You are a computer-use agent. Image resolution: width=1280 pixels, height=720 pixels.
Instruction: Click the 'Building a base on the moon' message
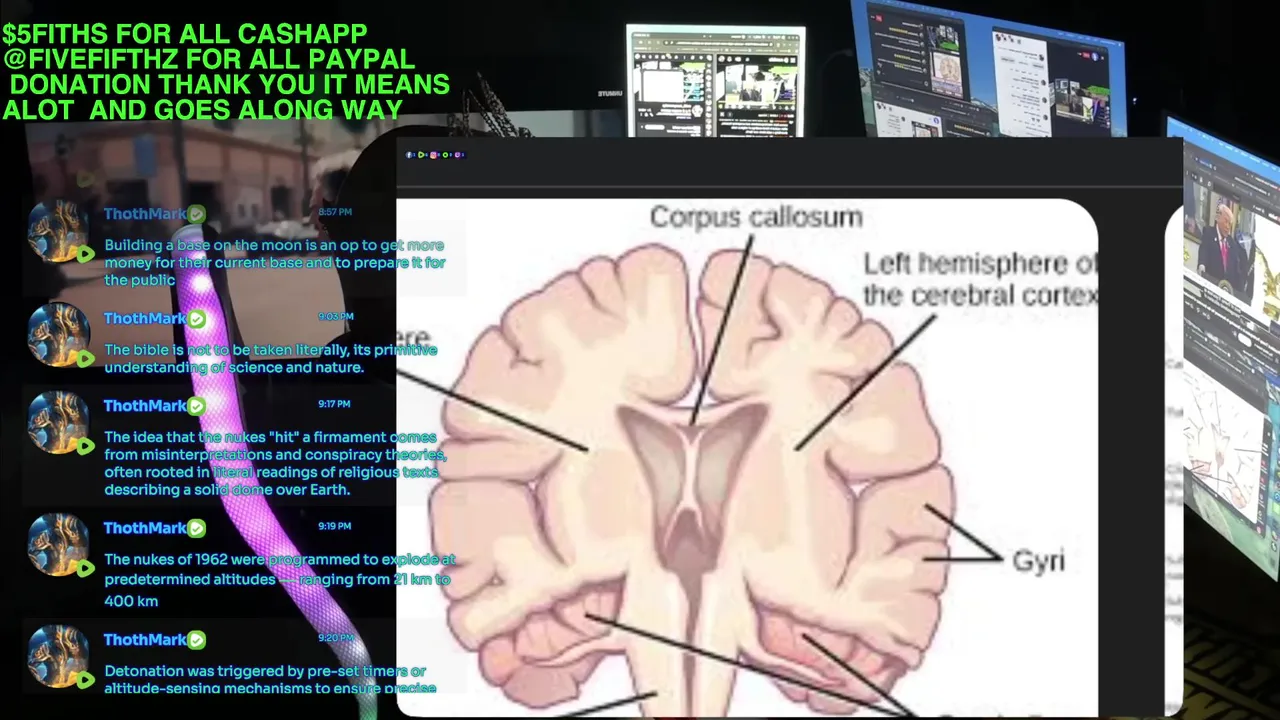tap(275, 262)
